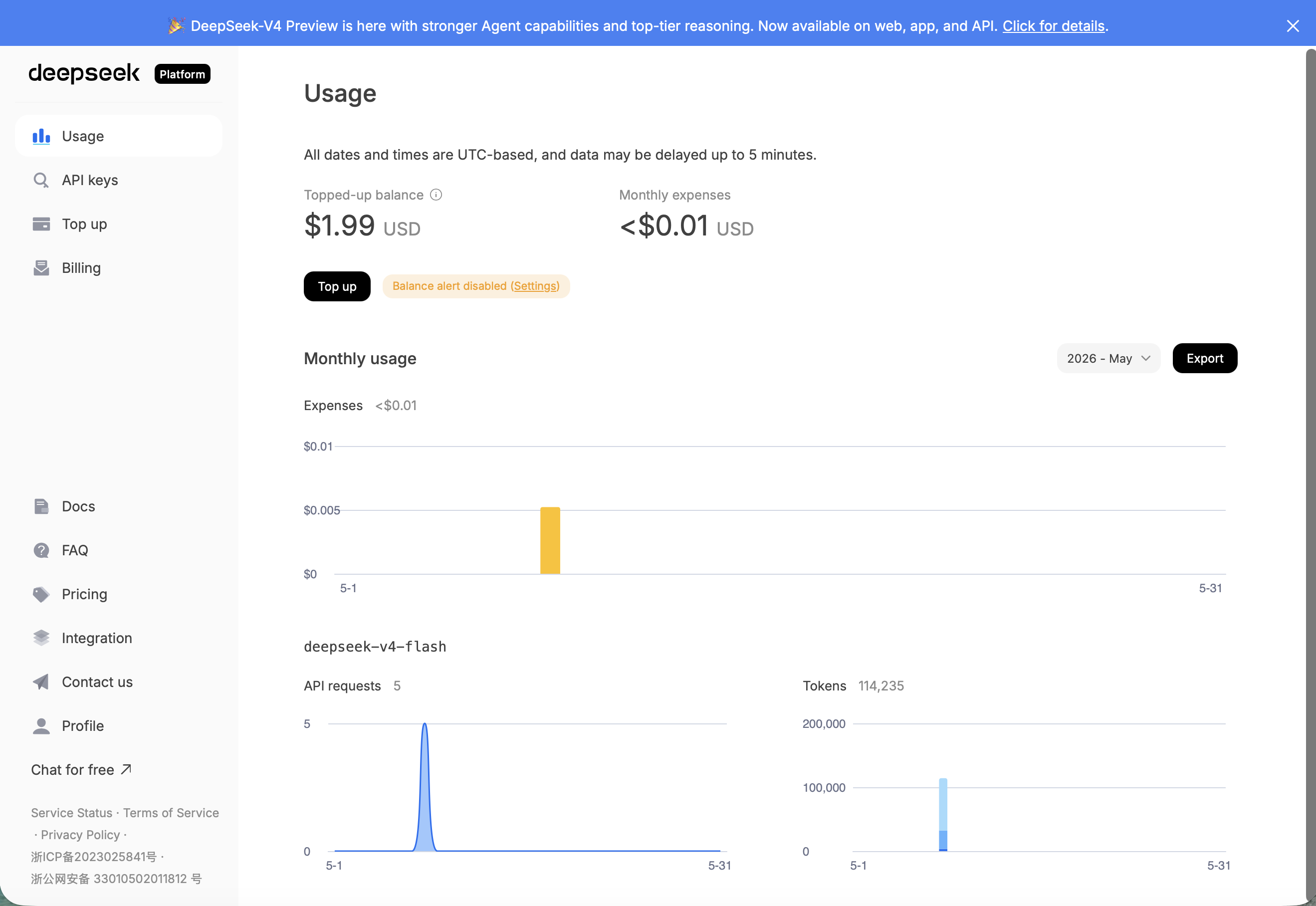Click the party popper emoji in banner
The width and height of the screenshot is (1316, 906).
(176, 25)
